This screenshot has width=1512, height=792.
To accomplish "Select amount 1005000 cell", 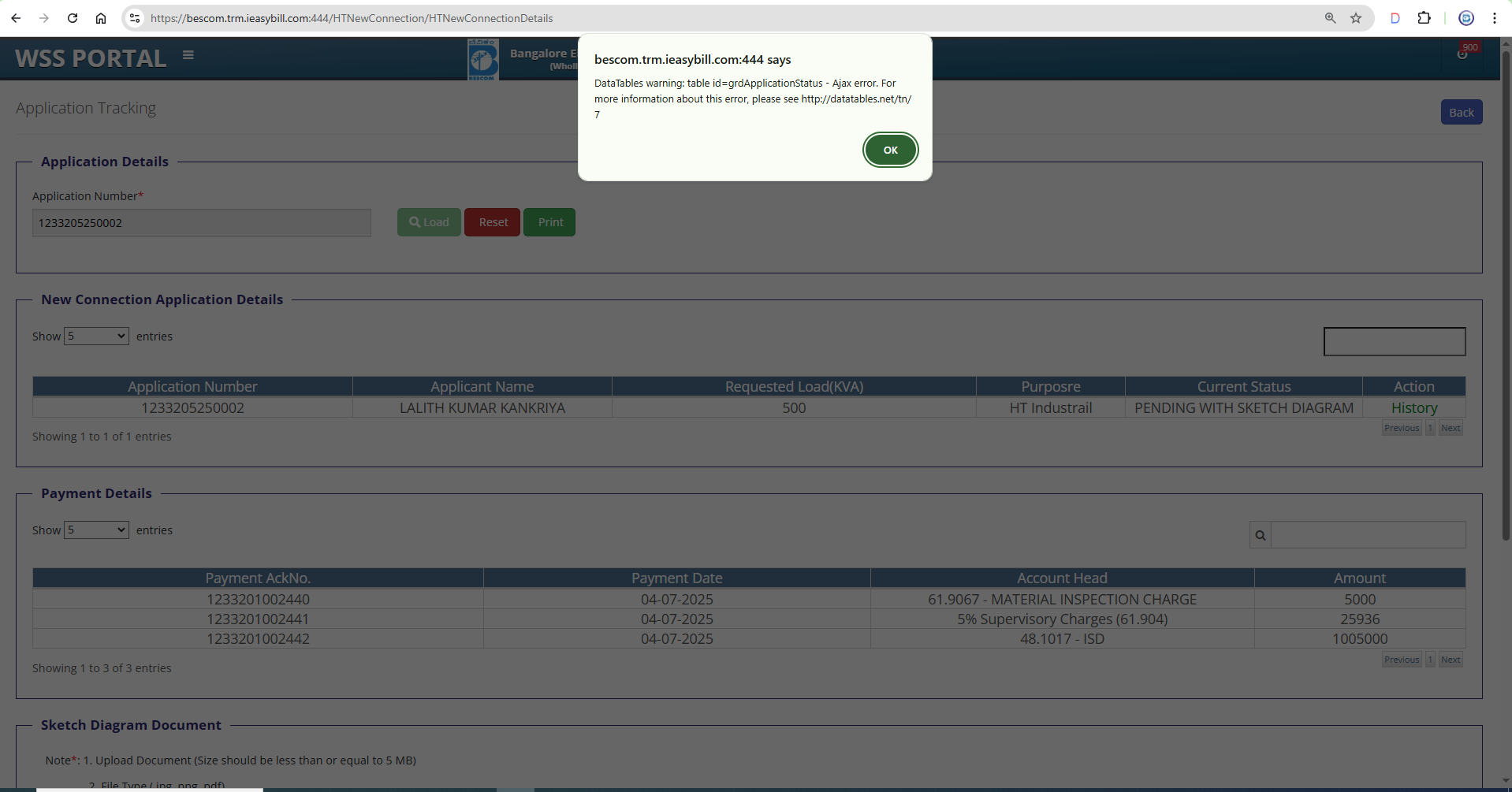I will pyautogui.click(x=1360, y=639).
